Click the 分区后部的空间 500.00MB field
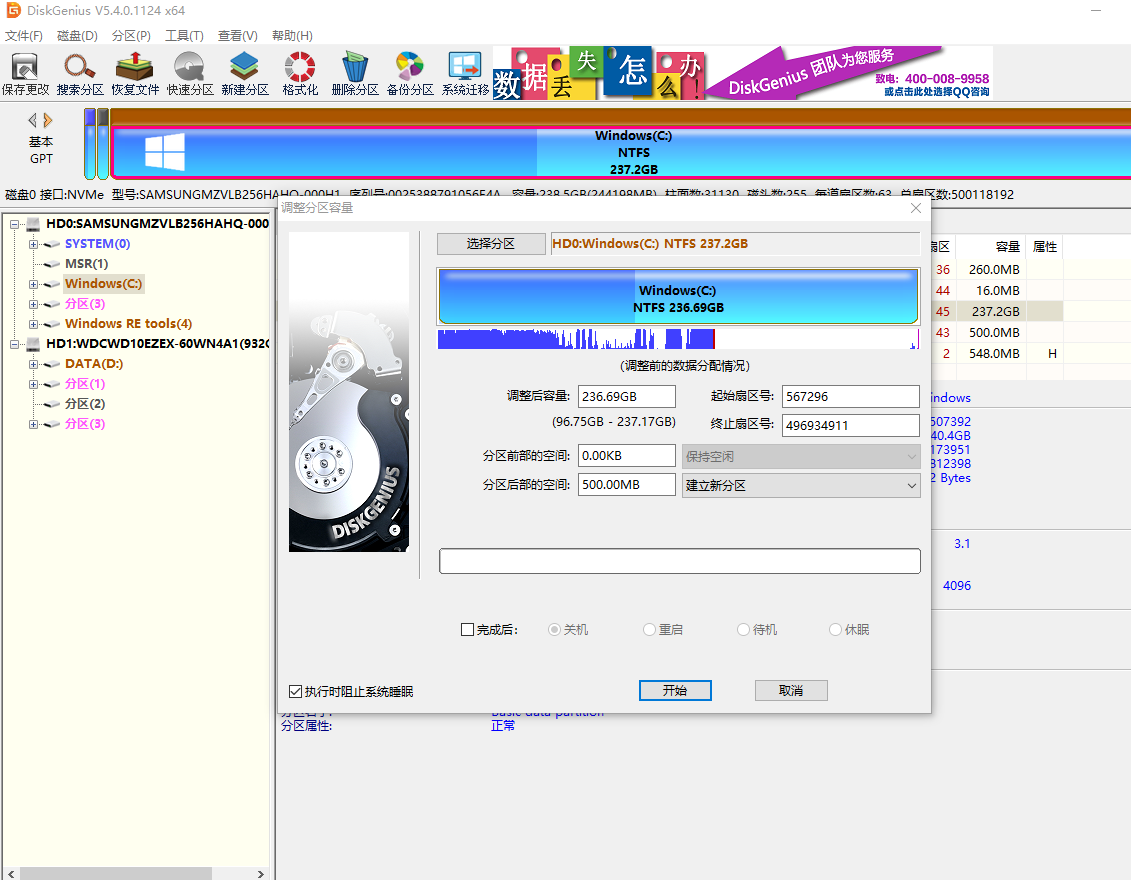Viewport: 1131px width, 880px height. (627, 485)
